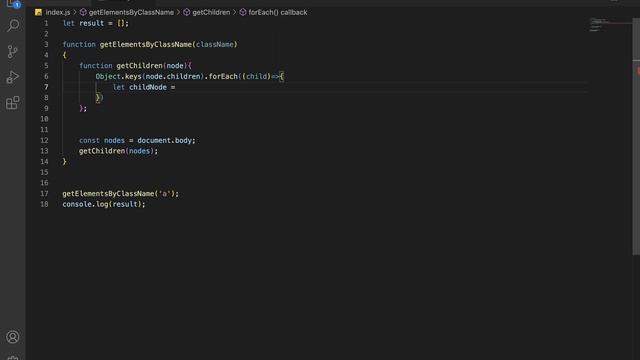
Task: Click the index.js file icon in breadcrumbs
Action: click(38, 12)
